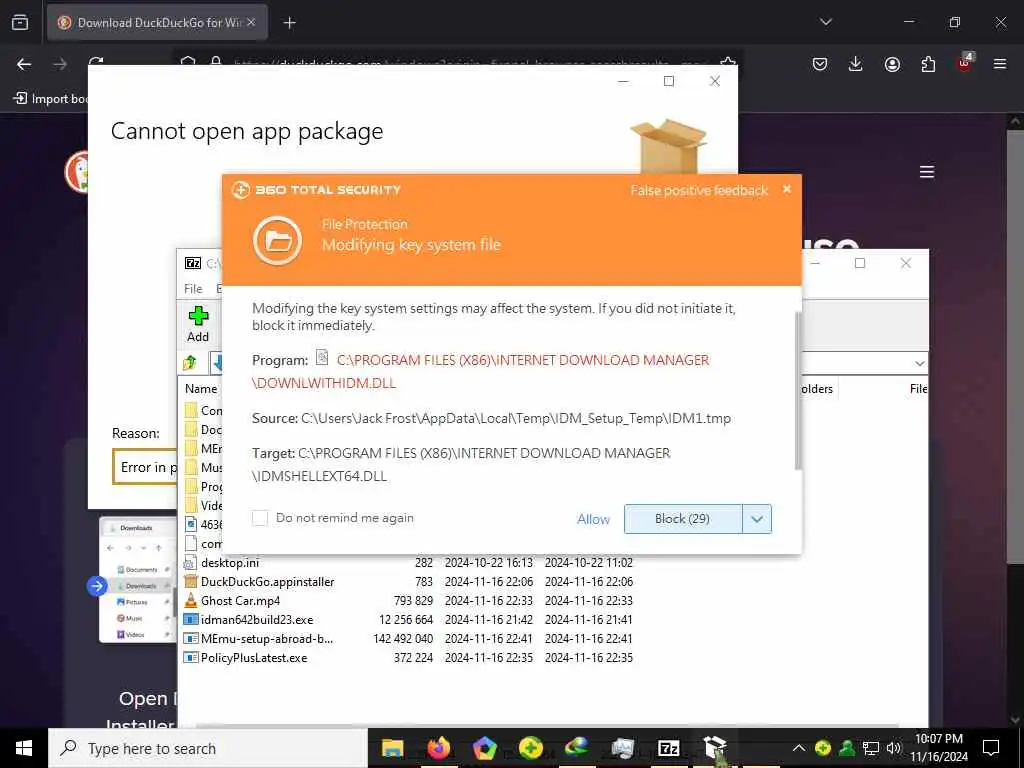Open volume tray icon
1024x768 pixels.
(893, 748)
